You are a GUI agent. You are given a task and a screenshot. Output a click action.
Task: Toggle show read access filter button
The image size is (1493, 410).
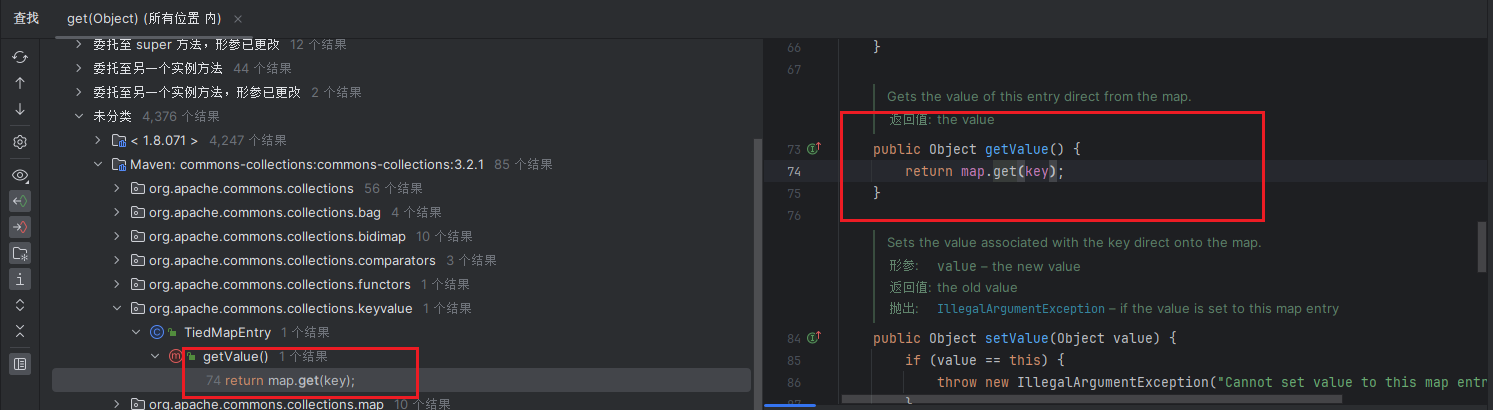[20, 201]
